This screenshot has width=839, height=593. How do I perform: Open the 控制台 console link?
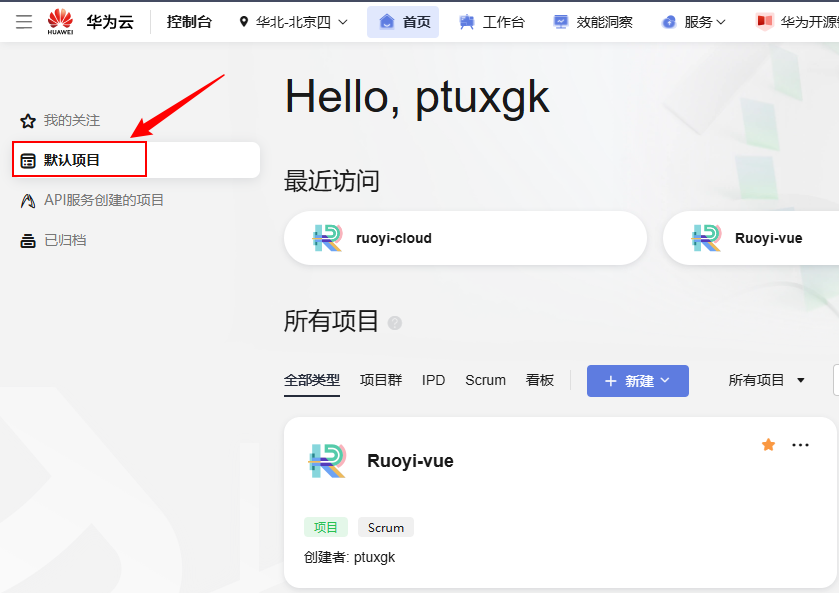189,22
